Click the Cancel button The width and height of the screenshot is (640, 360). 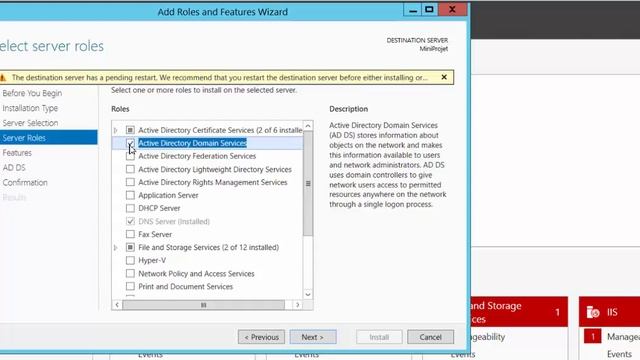(431, 337)
